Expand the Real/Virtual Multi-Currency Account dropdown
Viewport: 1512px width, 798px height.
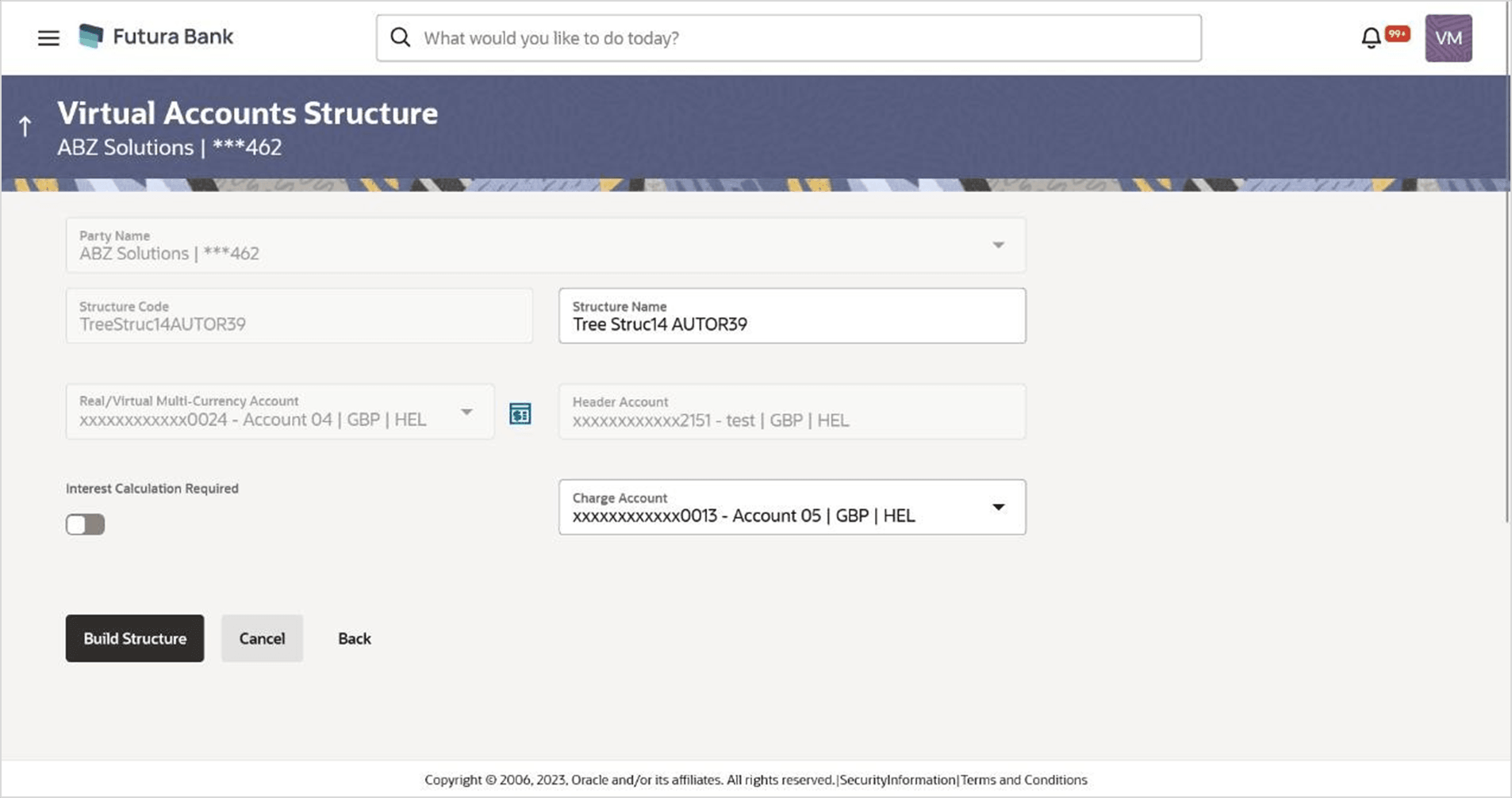click(466, 412)
